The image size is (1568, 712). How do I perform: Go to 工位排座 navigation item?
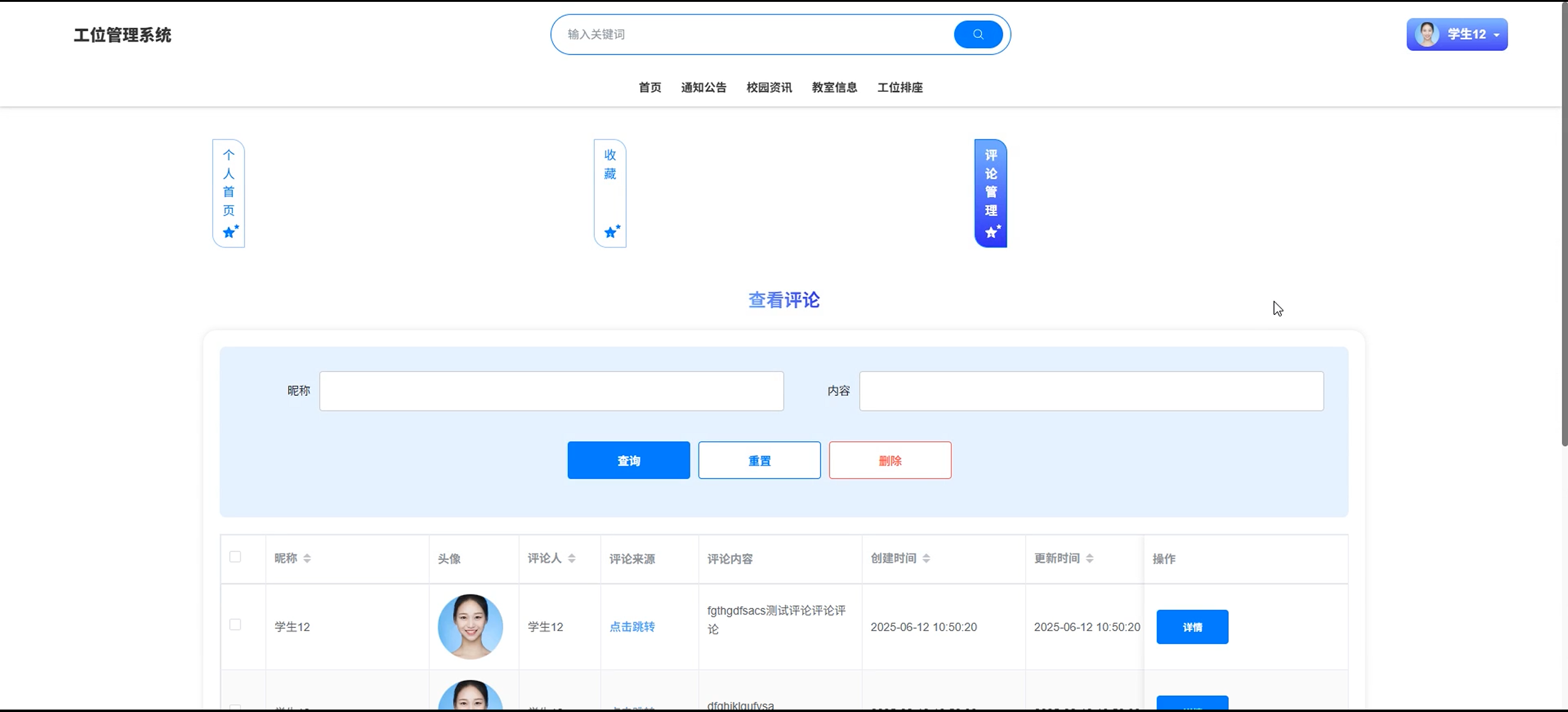pos(900,88)
